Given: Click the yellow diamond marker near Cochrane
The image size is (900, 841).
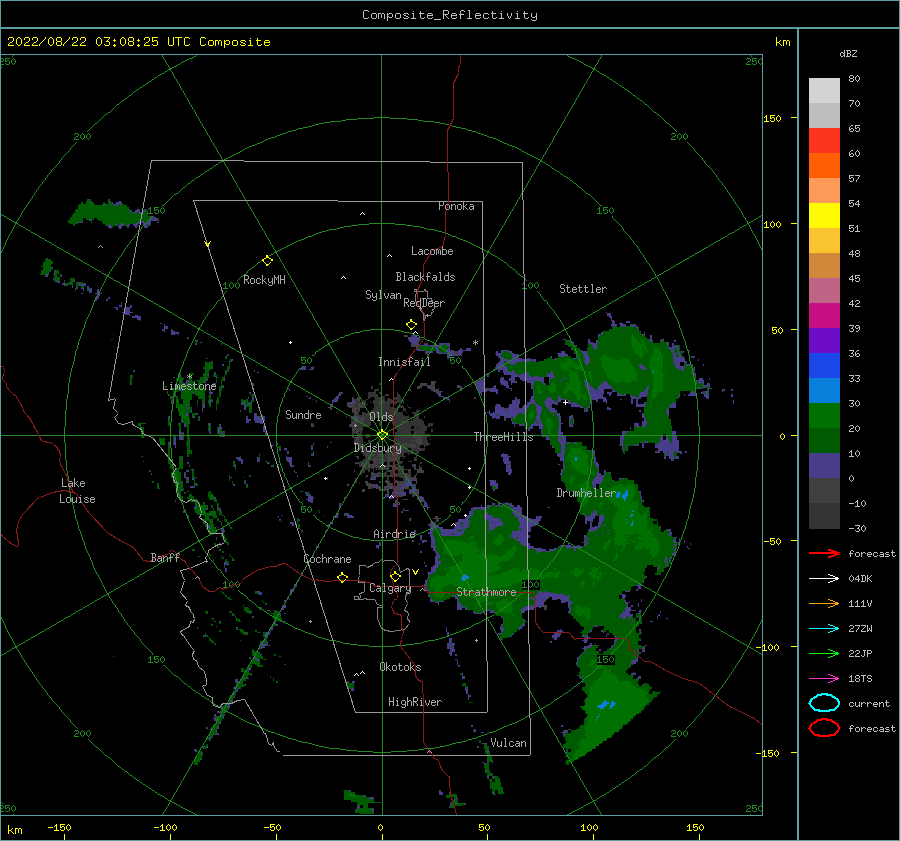Looking at the screenshot, I should click(342, 577).
